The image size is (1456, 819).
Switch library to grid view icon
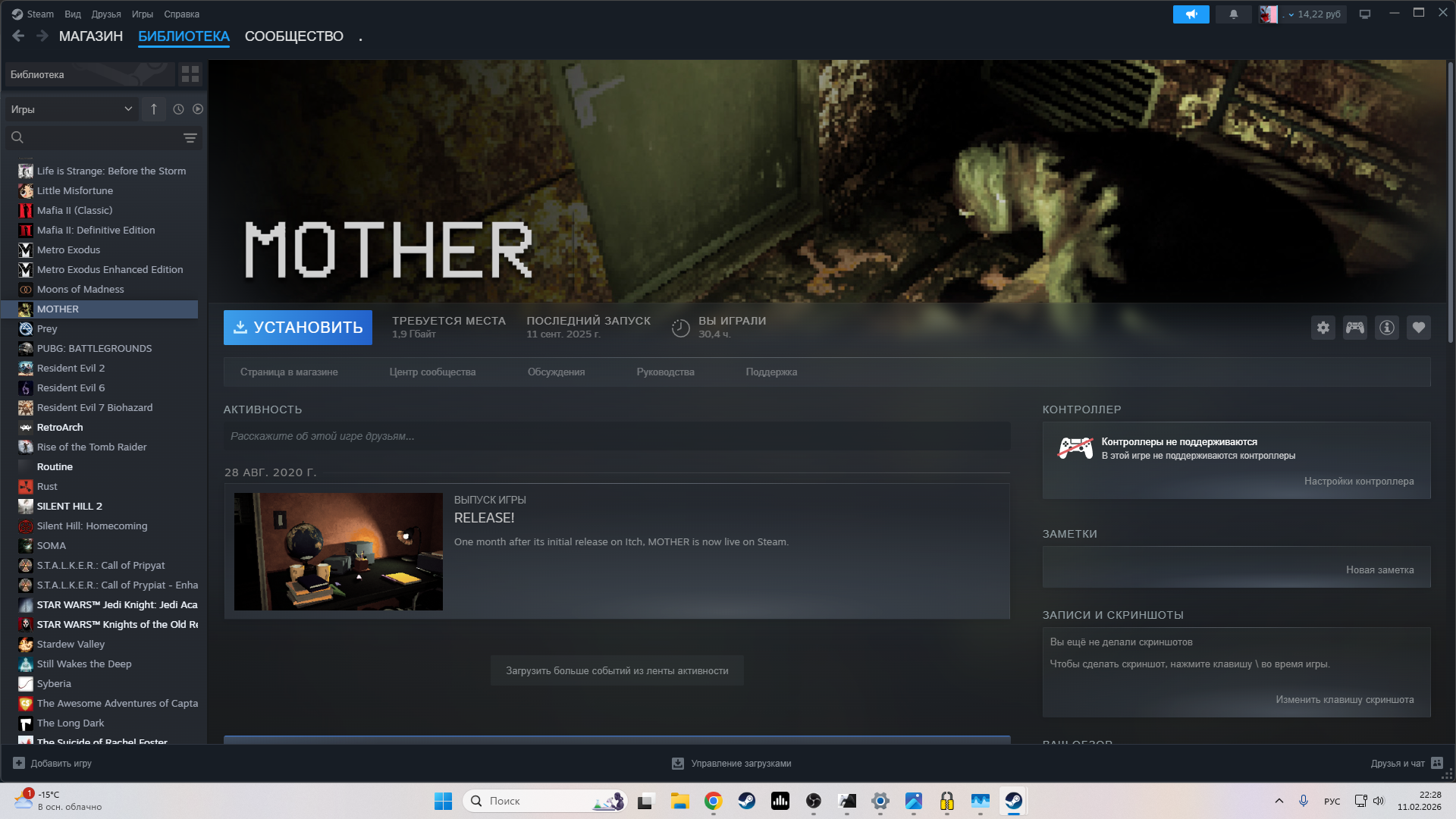pyautogui.click(x=190, y=74)
